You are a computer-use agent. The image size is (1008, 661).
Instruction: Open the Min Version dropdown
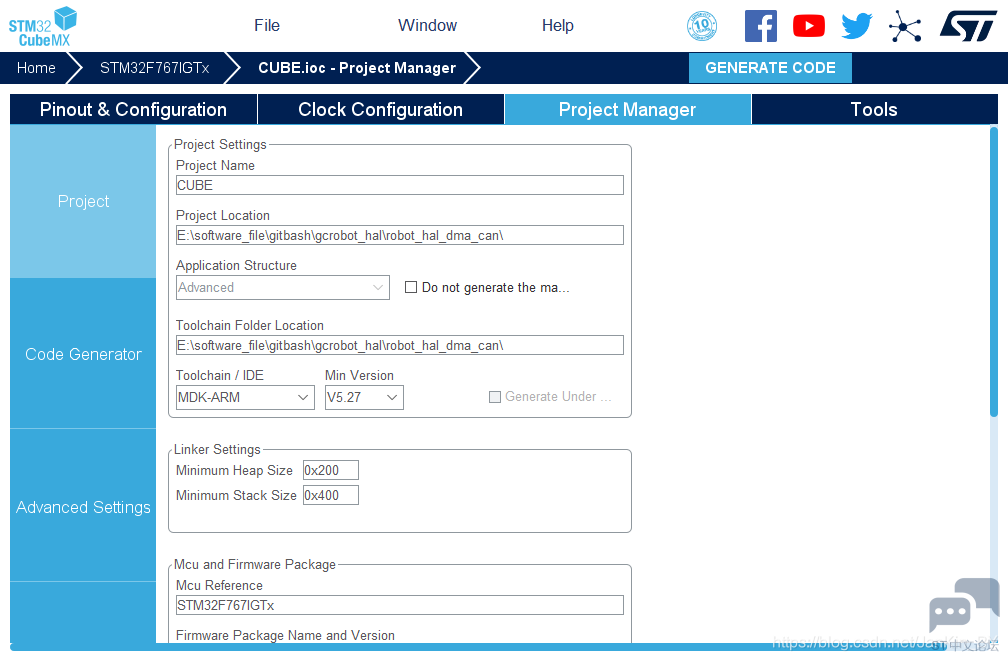coord(364,397)
